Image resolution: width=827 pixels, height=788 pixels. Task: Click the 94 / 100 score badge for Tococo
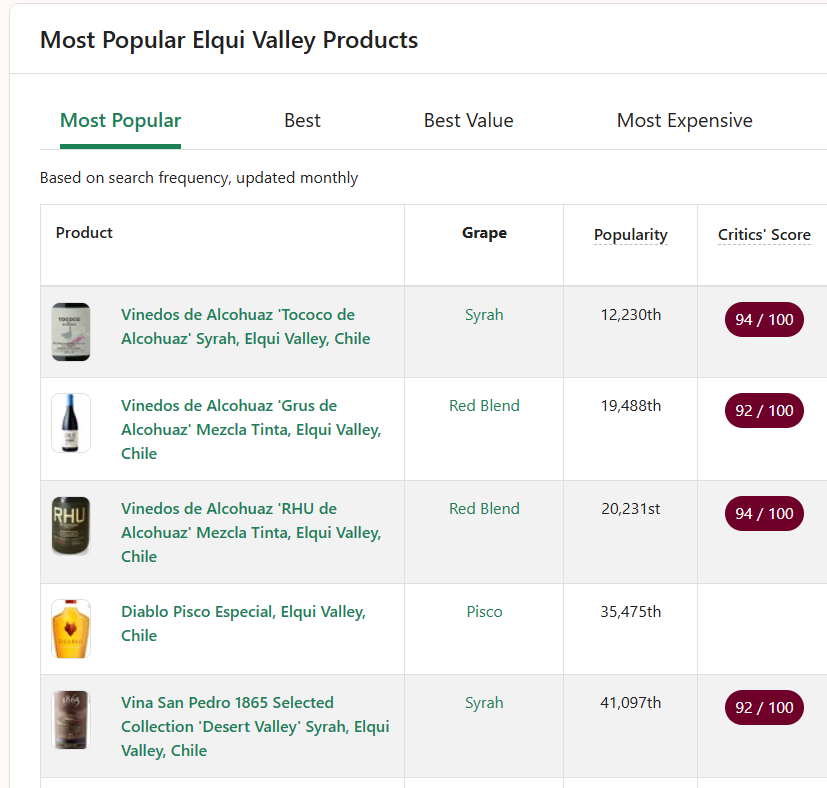click(764, 320)
